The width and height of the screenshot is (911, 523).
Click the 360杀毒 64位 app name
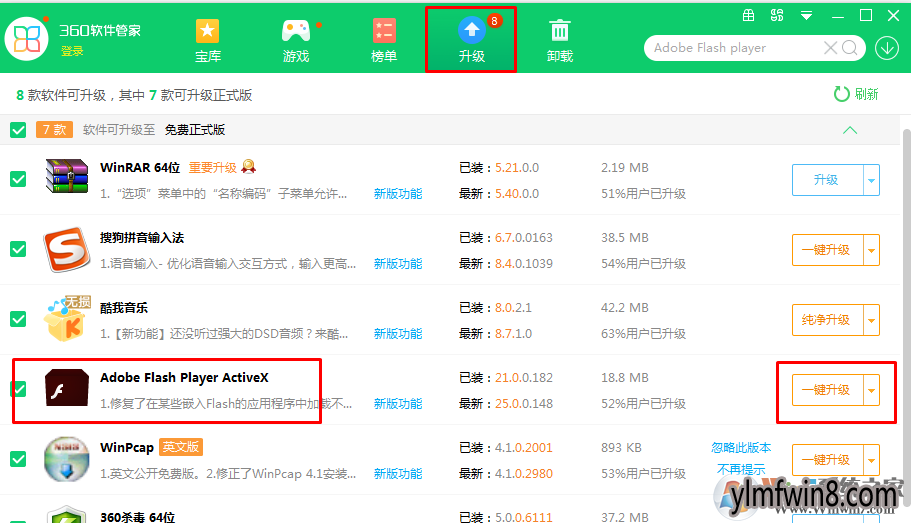[x=137, y=517]
